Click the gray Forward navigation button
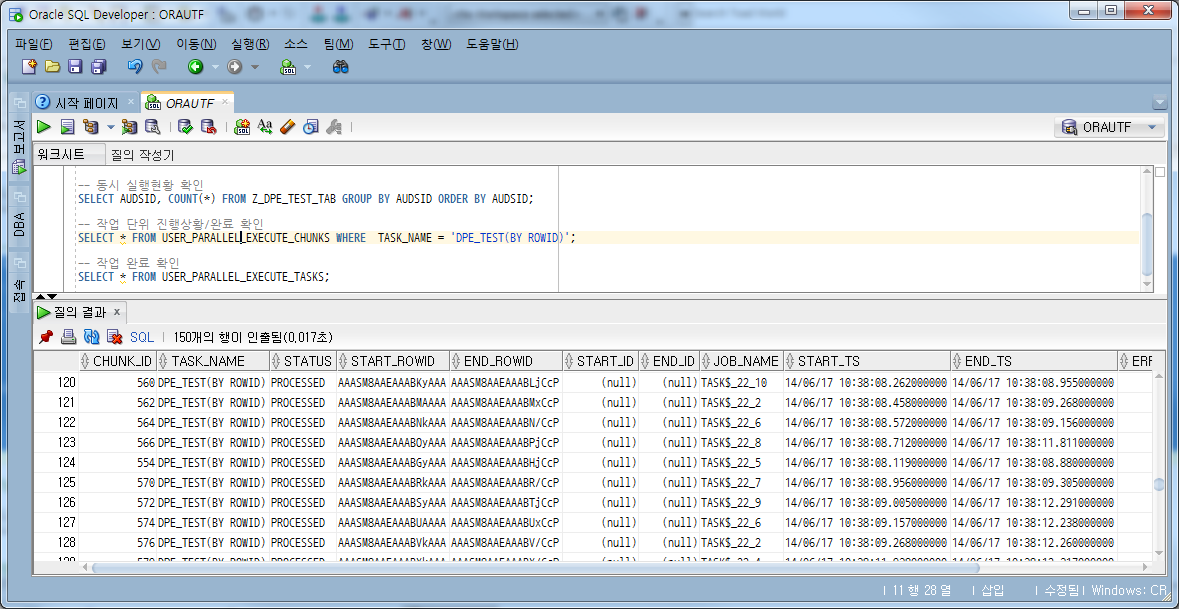The width and height of the screenshot is (1179, 609). 235,67
